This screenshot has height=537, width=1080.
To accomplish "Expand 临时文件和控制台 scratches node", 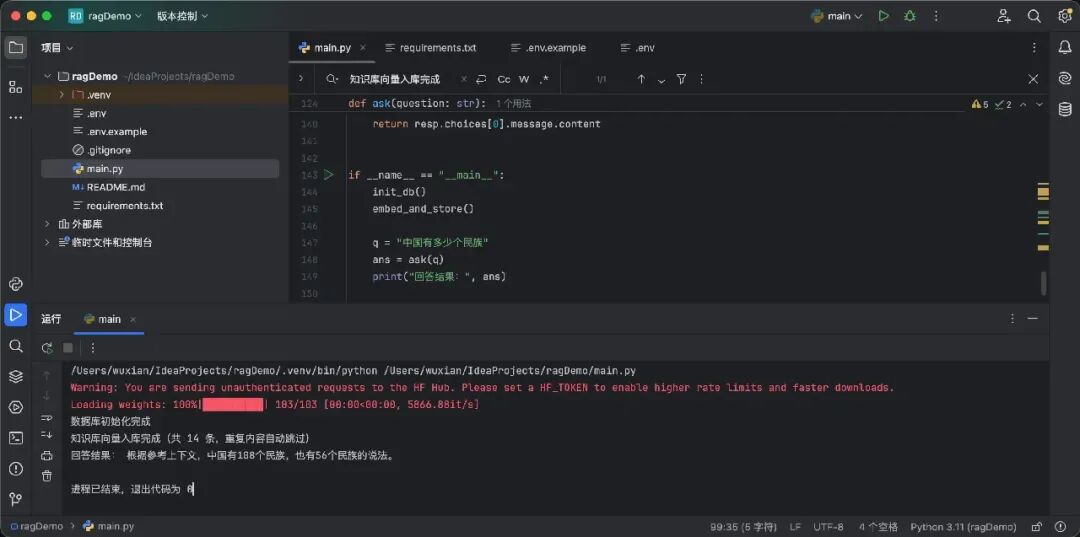I will [x=47, y=242].
